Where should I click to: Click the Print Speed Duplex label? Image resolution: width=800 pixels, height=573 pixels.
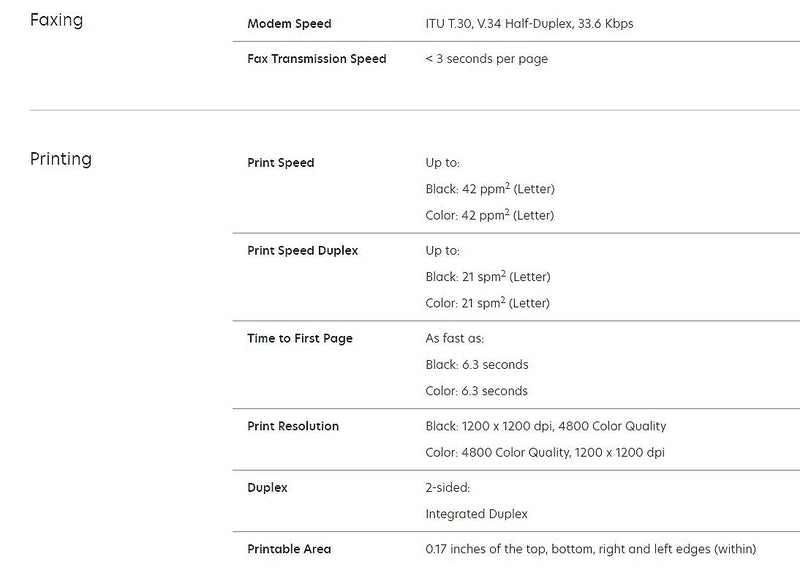[x=302, y=251]
